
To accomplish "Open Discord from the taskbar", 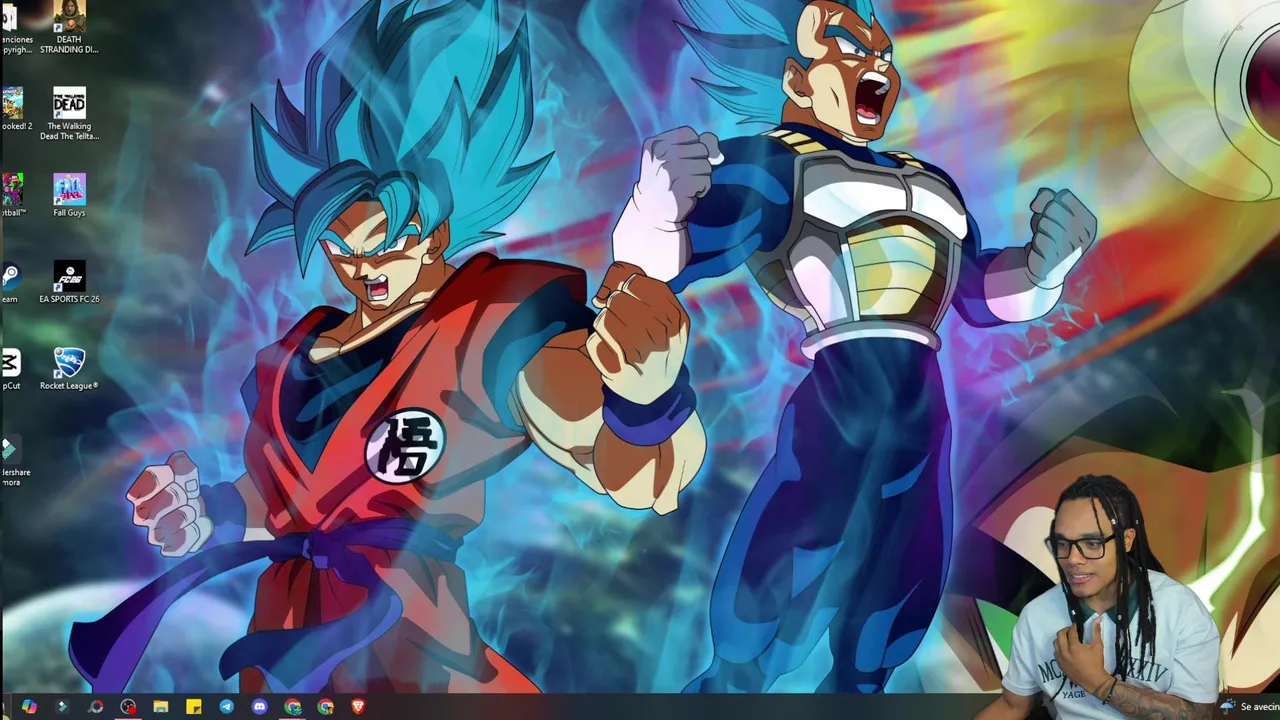I will point(260,707).
